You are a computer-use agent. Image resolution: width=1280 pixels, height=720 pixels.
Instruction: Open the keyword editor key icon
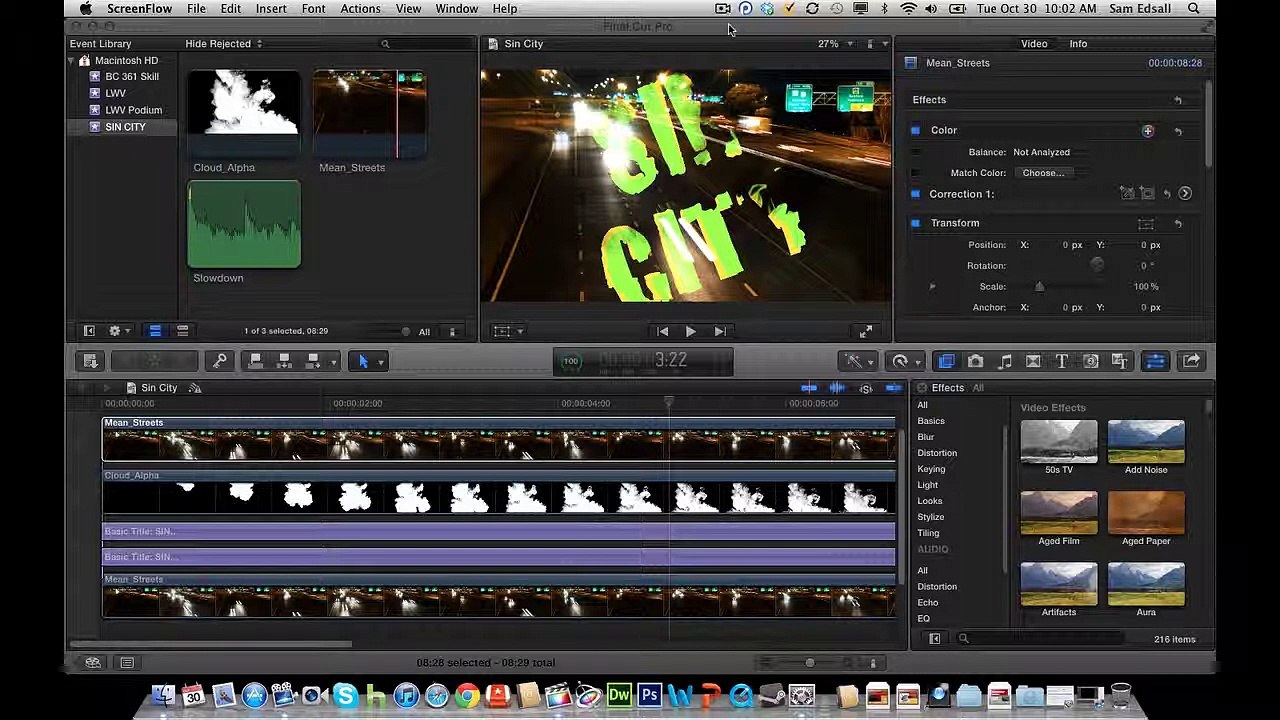pos(220,361)
